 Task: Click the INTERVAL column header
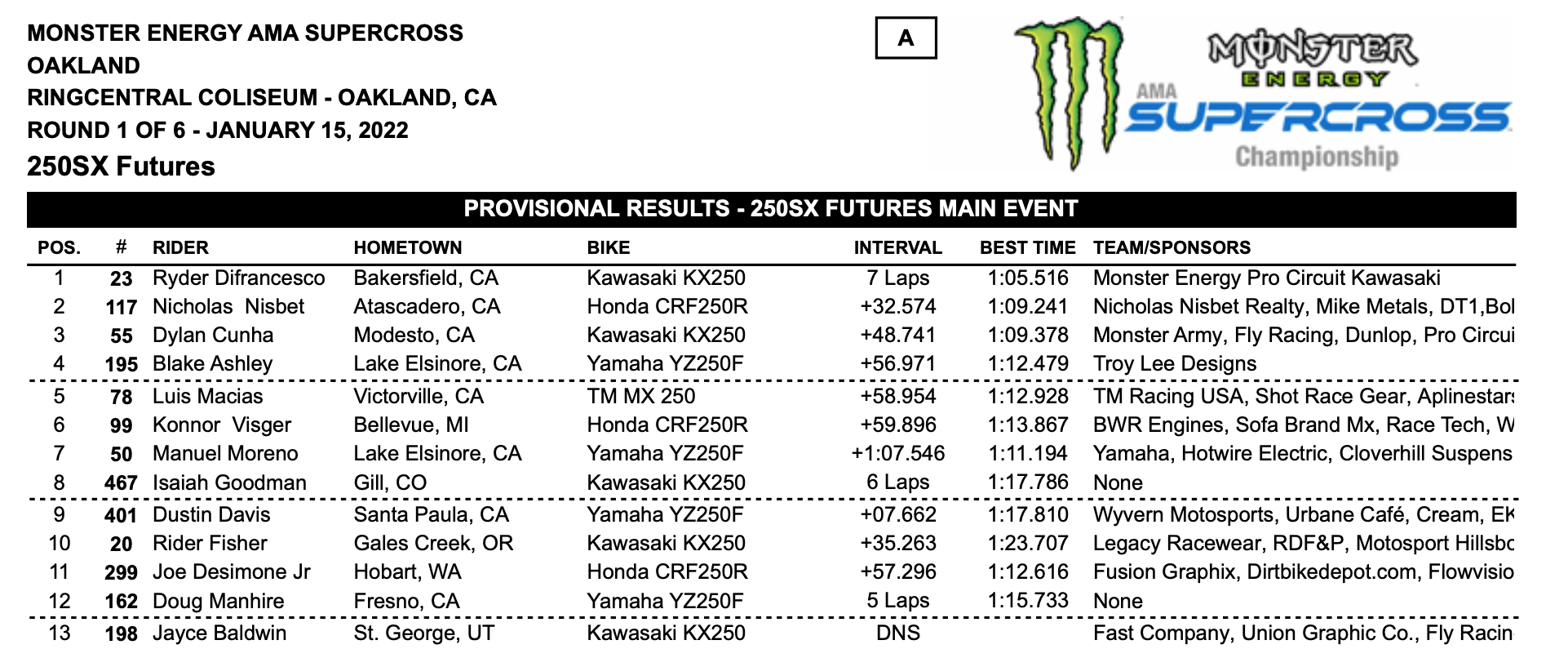(897, 248)
